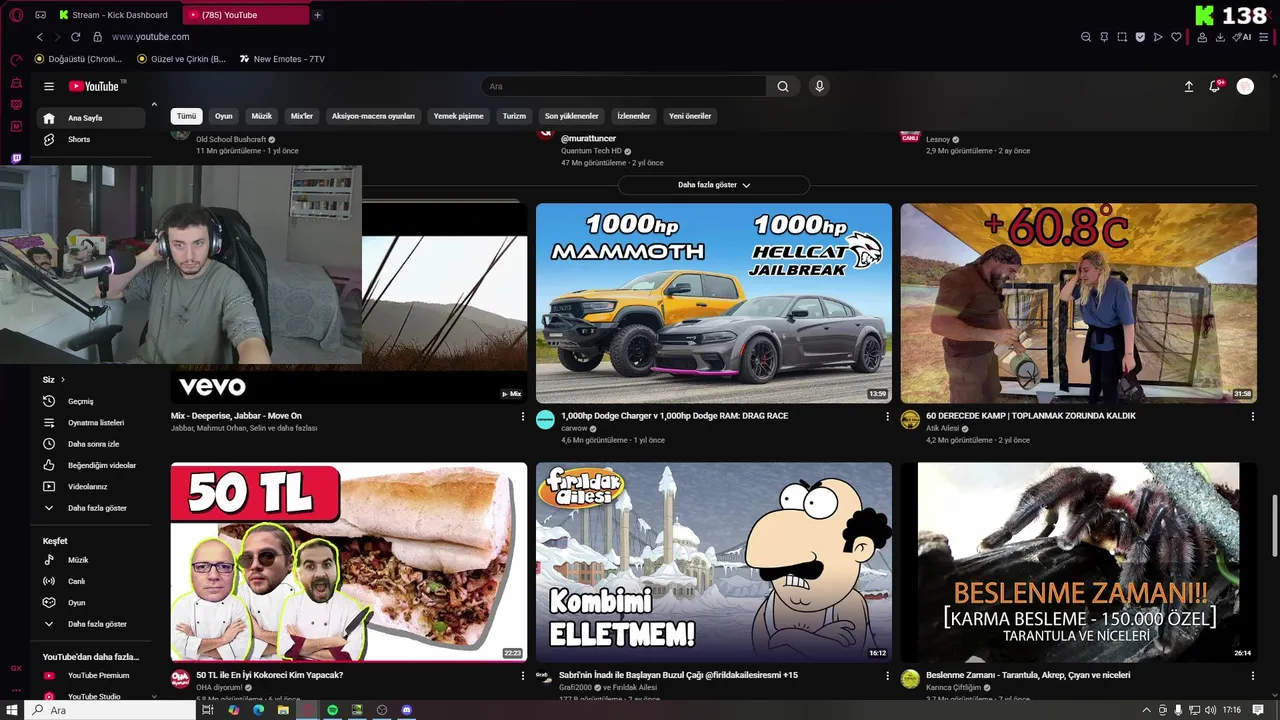Show hidden system tray icons arrow
The width and height of the screenshot is (1280, 720).
(1146, 710)
